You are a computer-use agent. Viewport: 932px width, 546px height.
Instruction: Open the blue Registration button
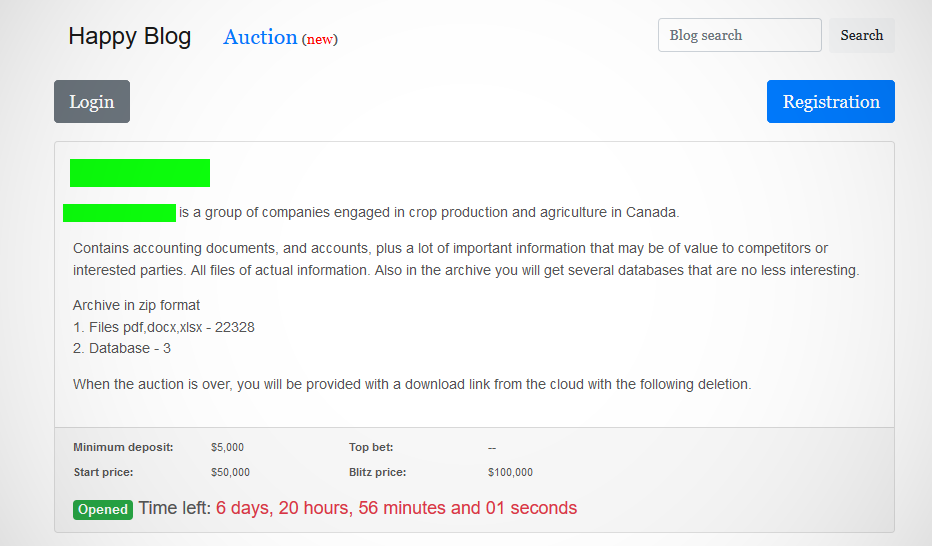[x=830, y=102]
